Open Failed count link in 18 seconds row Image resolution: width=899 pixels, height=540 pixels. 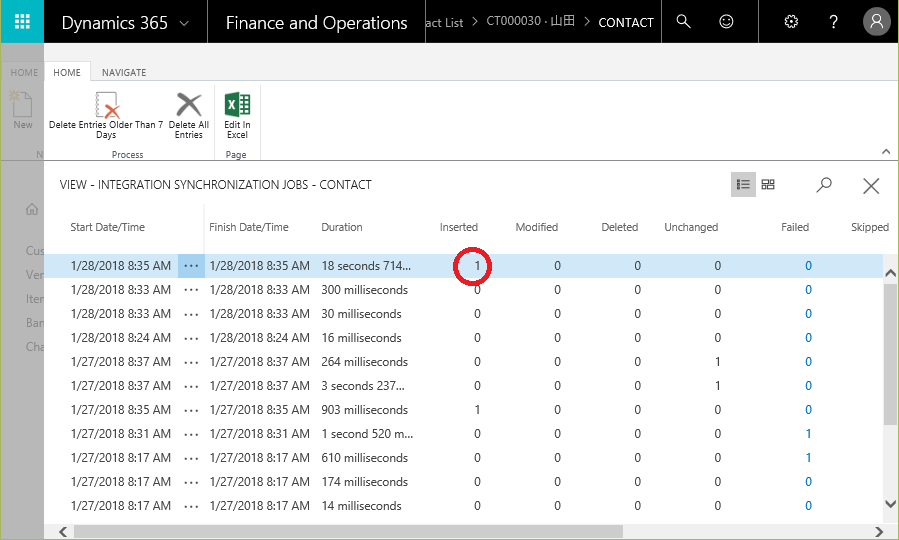coord(808,266)
